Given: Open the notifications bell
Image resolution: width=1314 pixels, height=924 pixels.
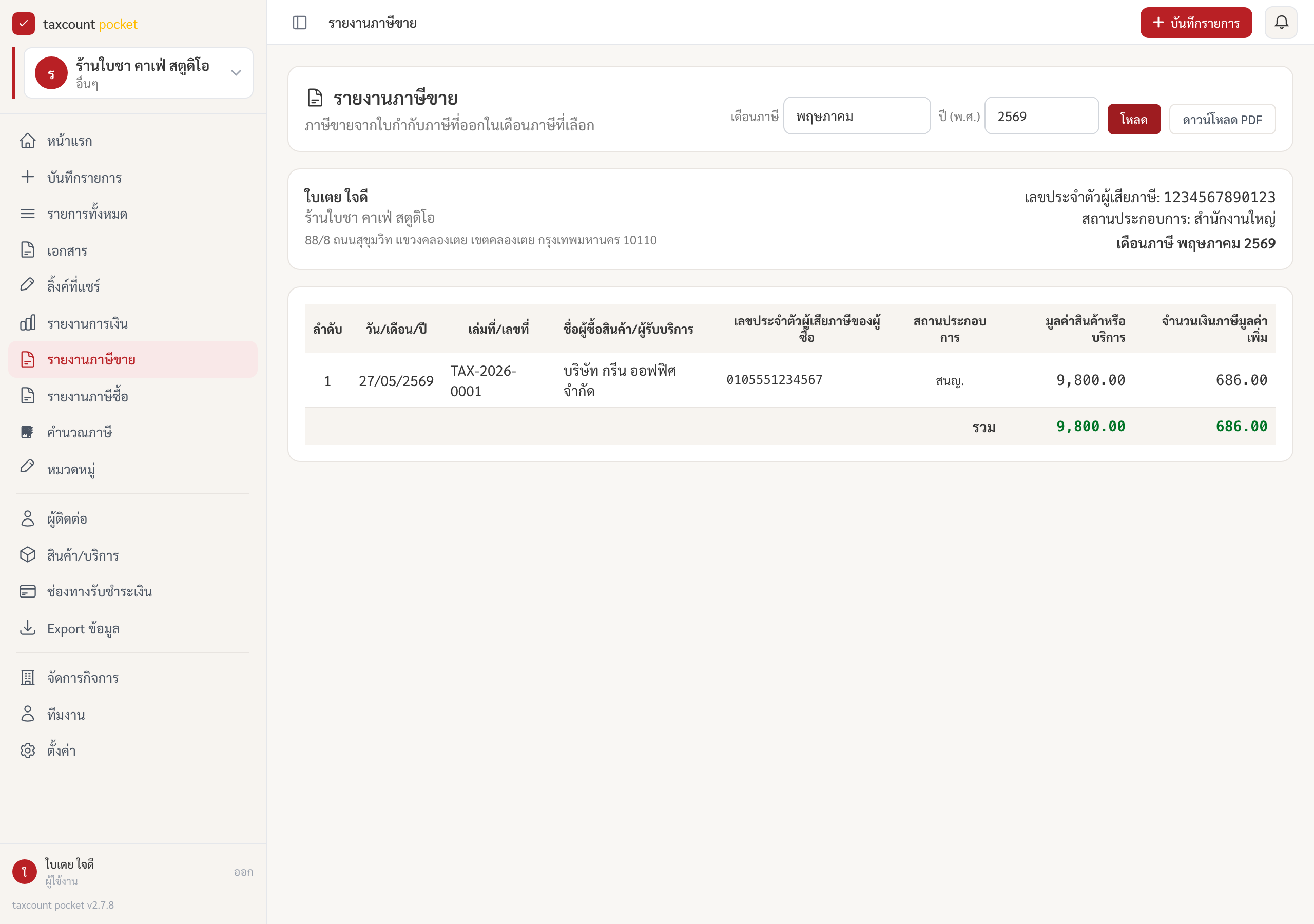Looking at the screenshot, I should (x=1281, y=23).
